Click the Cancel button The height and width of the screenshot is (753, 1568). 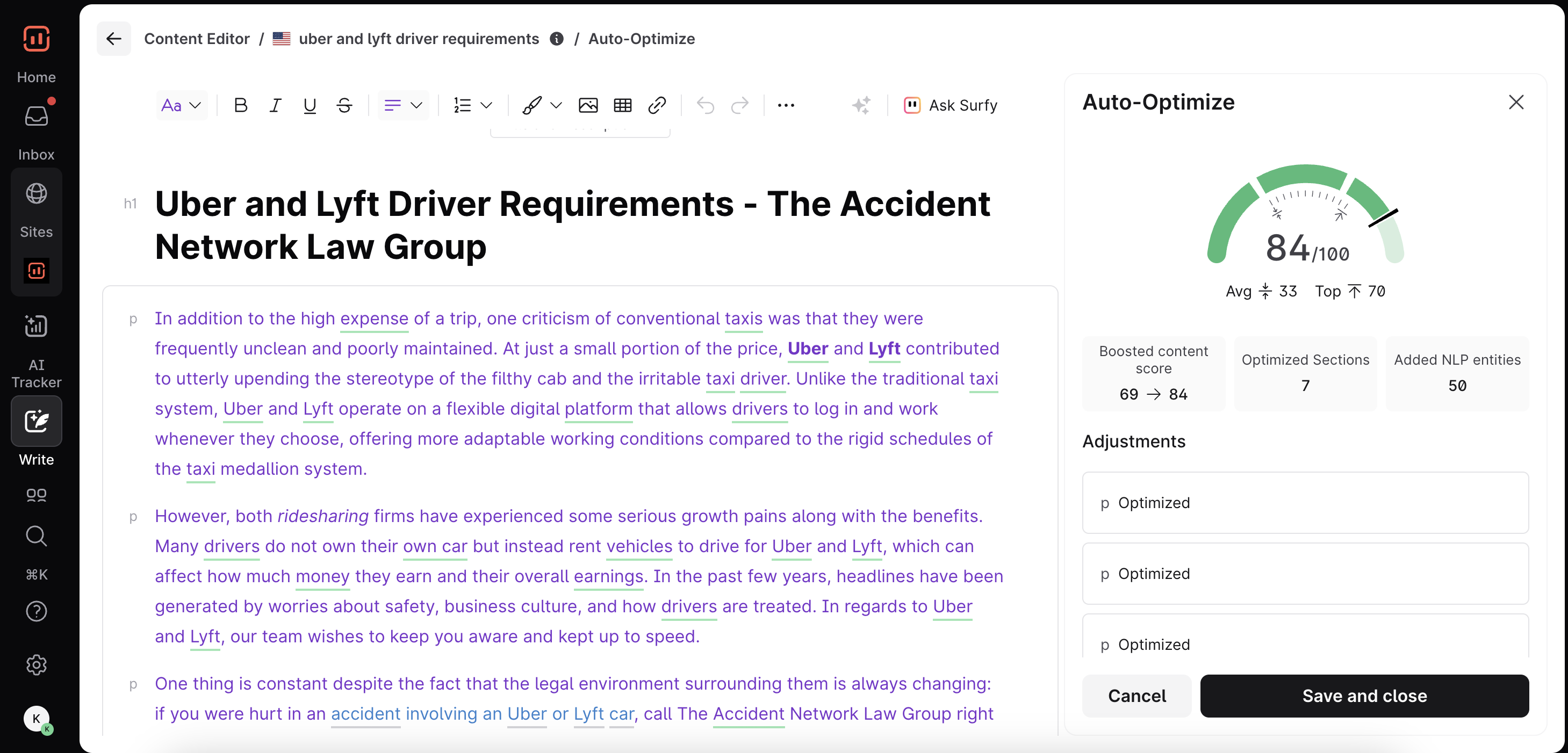1137,696
